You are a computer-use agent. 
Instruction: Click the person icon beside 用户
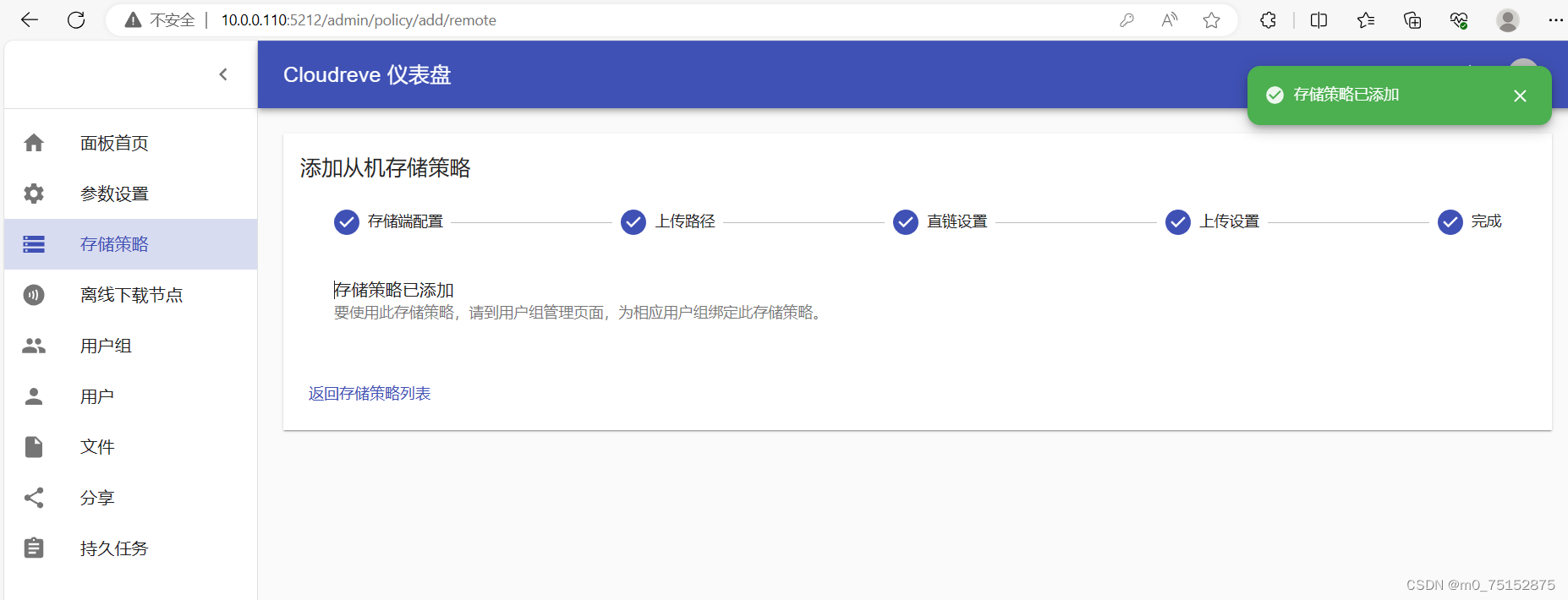[x=34, y=396]
